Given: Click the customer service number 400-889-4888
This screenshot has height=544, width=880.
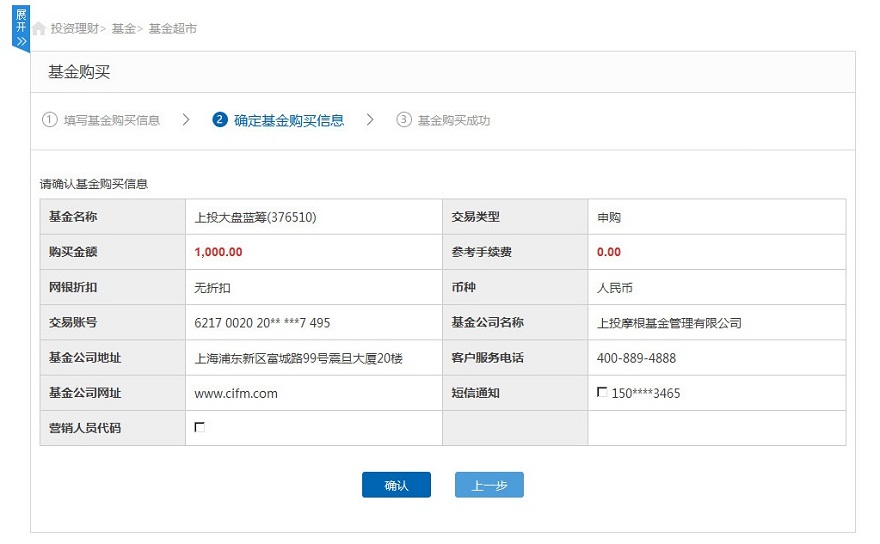Looking at the screenshot, I should pyautogui.click(x=636, y=358).
